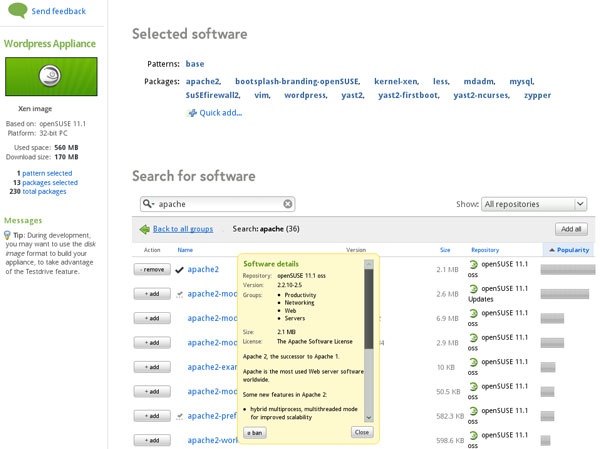Image resolution: width=600 pixels, height=449 pixels.
Task: Sort the list by Name column
Action: pos(185,250)
